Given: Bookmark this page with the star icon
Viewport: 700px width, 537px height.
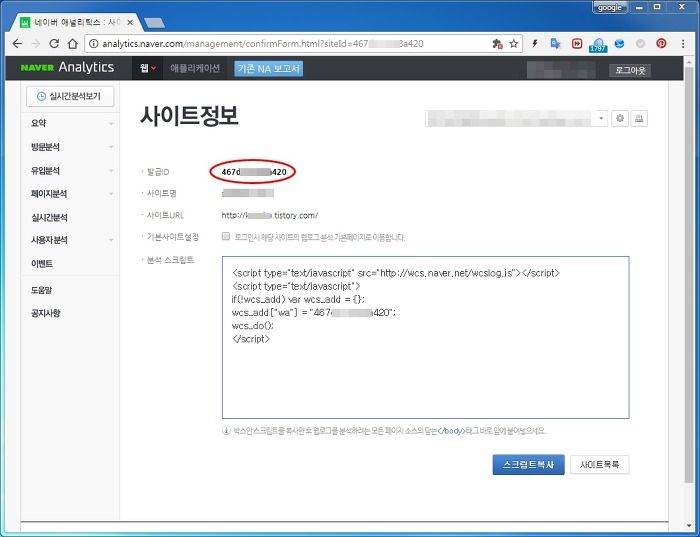Looking at the screenshot, I should point(513,43).
